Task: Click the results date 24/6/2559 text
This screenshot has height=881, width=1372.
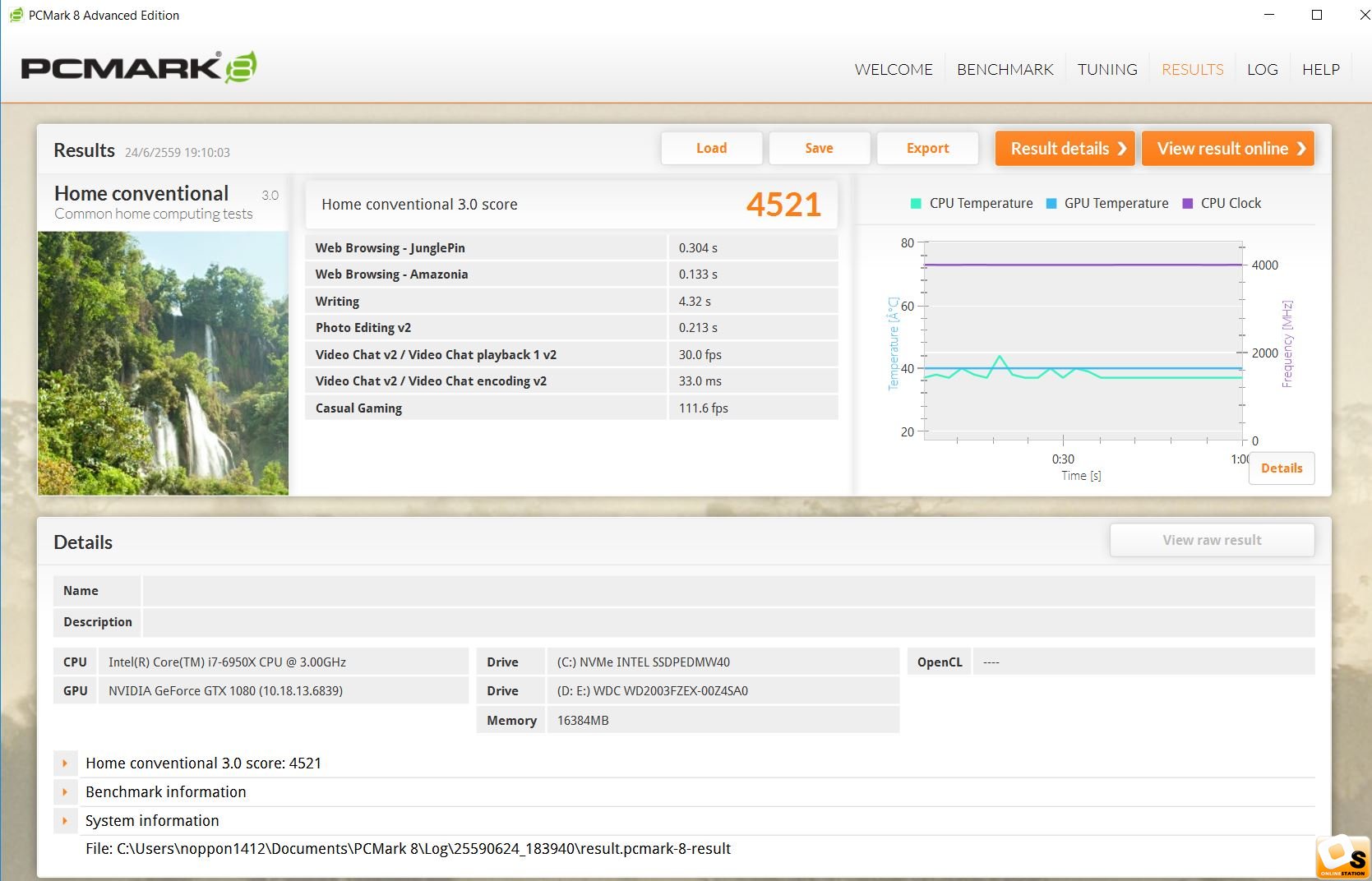Action: tap(178, 152)
